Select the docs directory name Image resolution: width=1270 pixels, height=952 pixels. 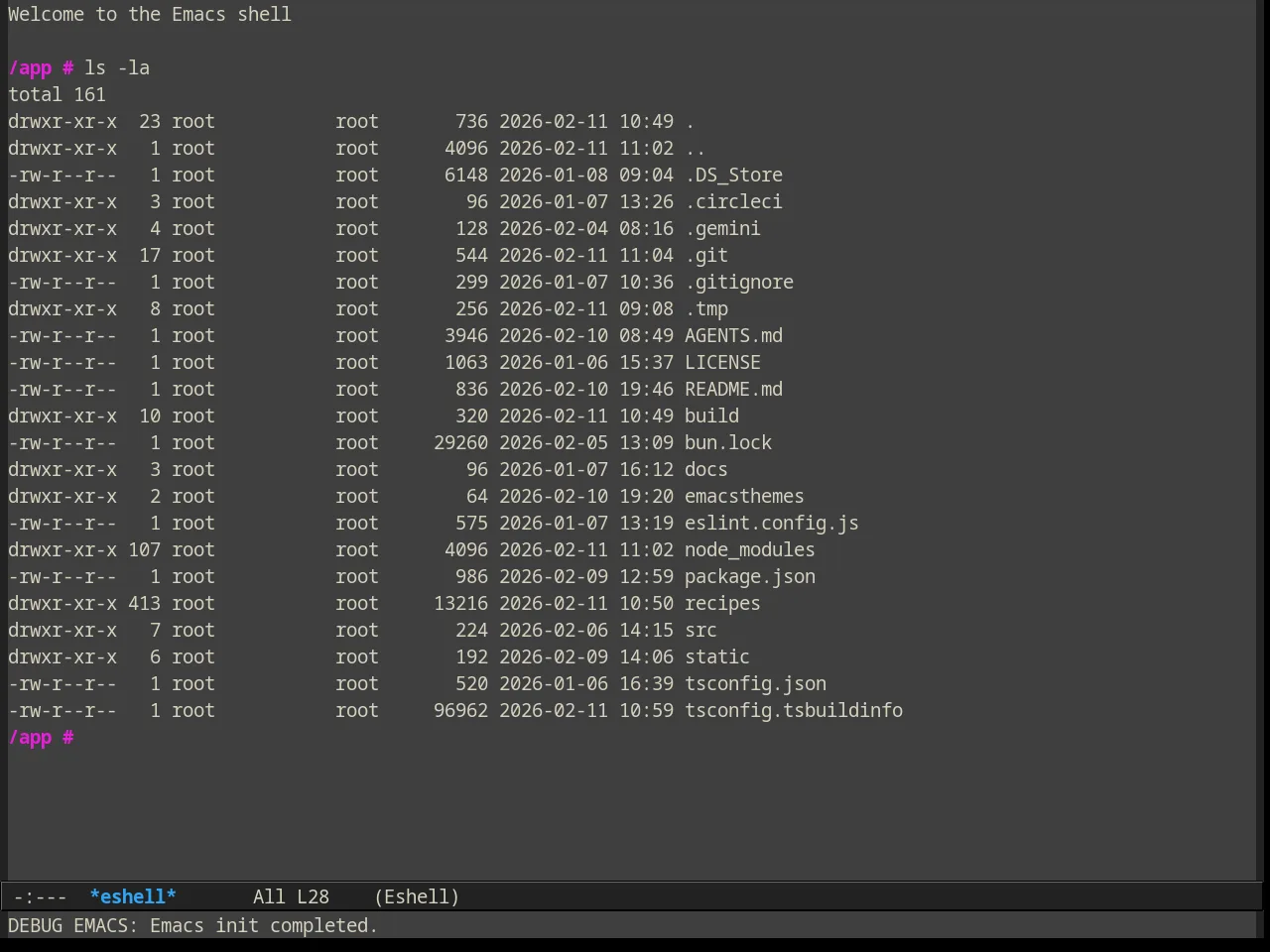(x=706, y=469)
